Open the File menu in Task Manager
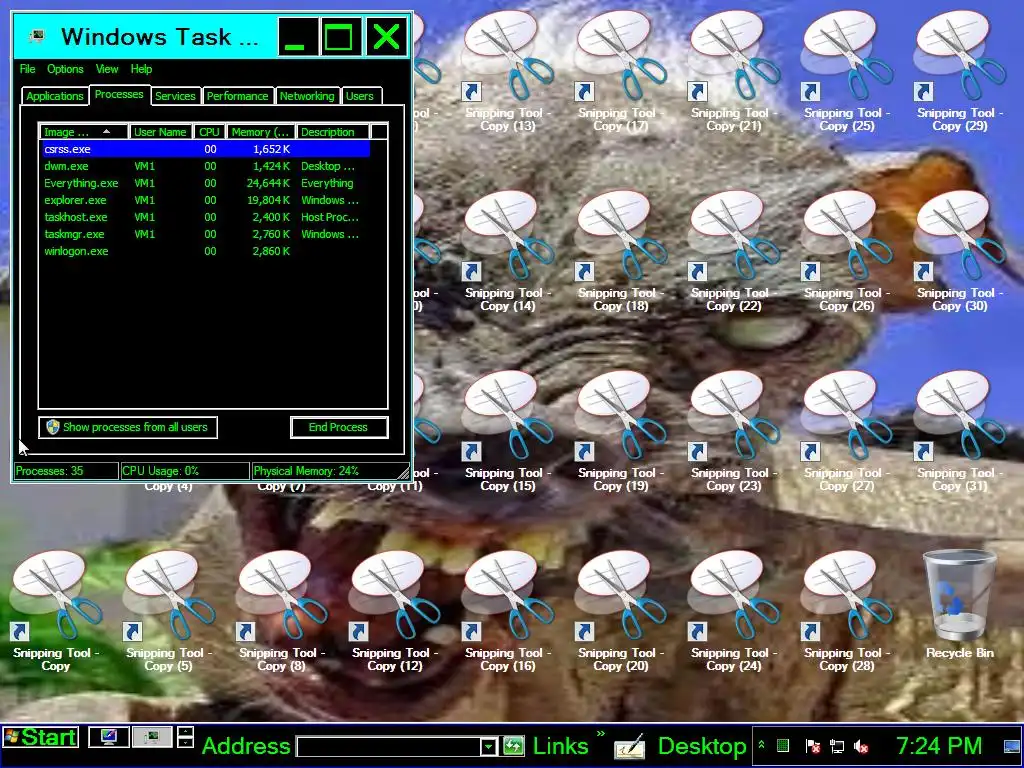This screenshot has height=768, width=1024. [27, 69]
